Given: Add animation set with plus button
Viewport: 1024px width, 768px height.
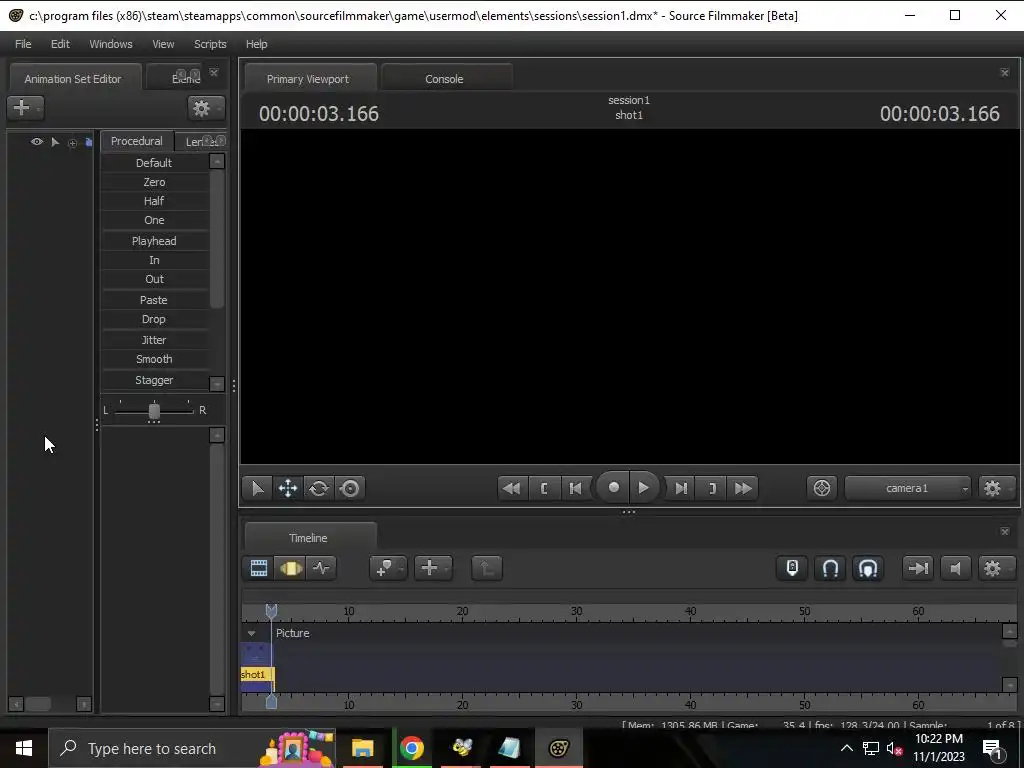Looking at the screenshot, I should tap(25, 107).
